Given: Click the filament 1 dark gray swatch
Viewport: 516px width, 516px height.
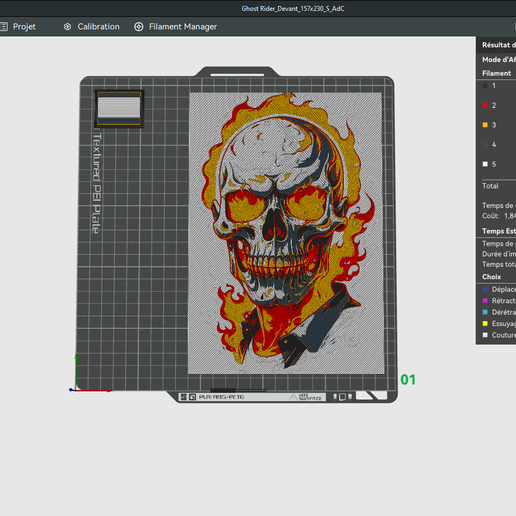Looking at the screenshot, I should [x=485, y=86].
